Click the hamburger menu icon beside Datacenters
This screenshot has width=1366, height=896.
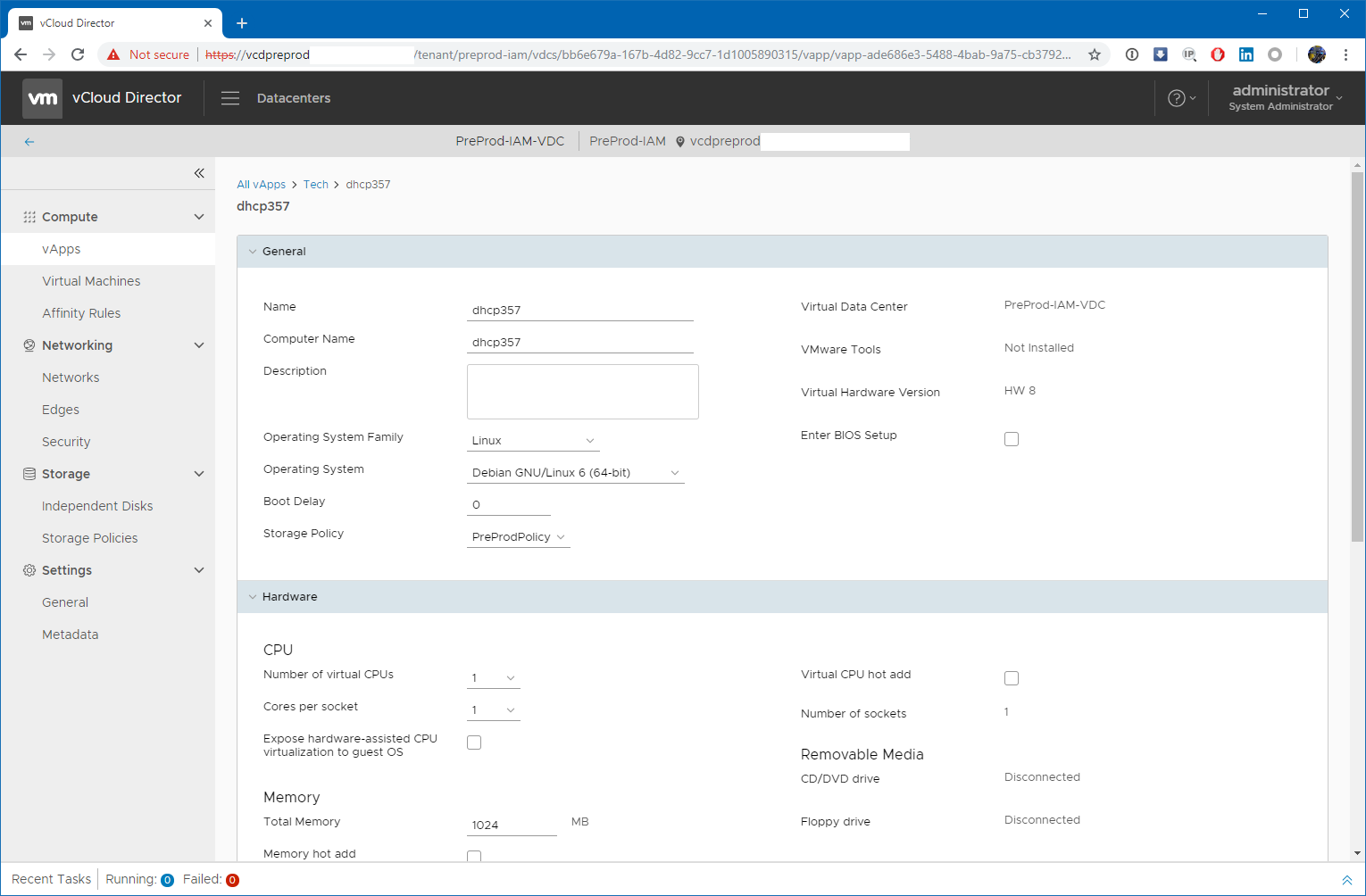click(230, 98)
